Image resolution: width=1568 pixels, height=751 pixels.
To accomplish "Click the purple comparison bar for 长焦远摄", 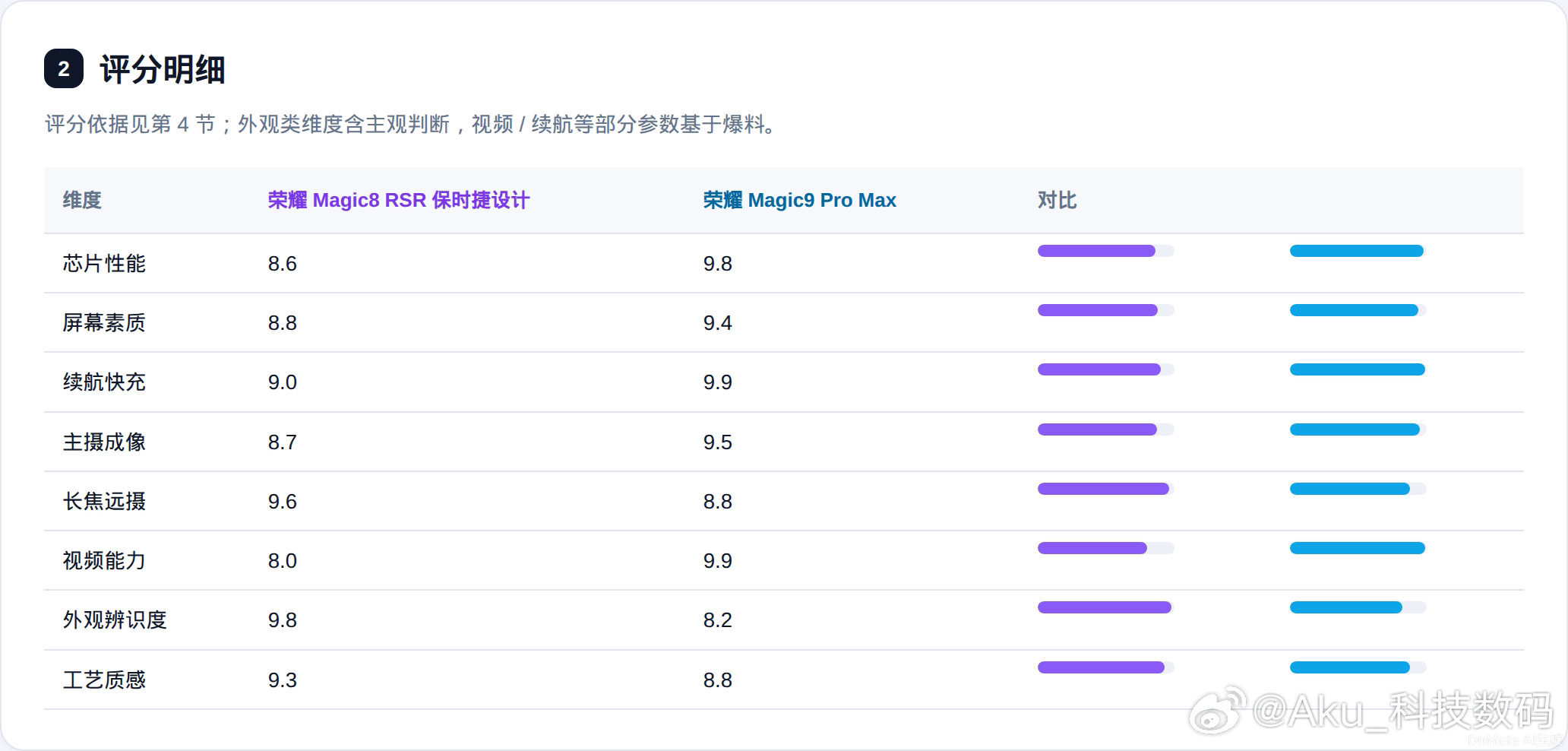I will tap(1103, 489).
